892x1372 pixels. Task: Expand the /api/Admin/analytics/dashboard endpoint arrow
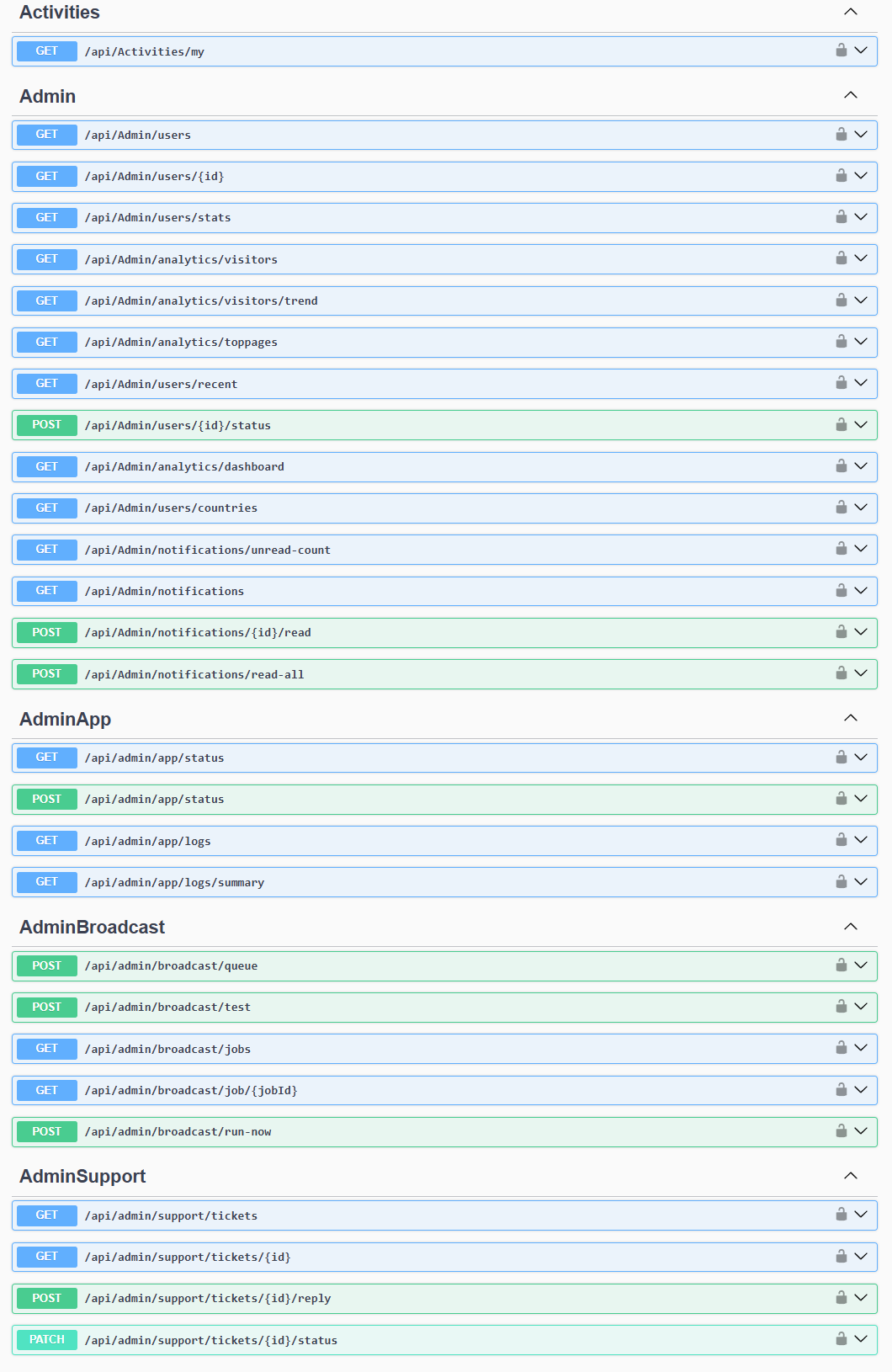coord(861,466)
